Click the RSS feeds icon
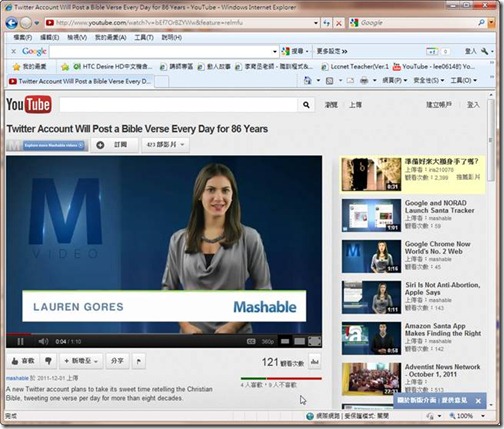 (329, 80)
